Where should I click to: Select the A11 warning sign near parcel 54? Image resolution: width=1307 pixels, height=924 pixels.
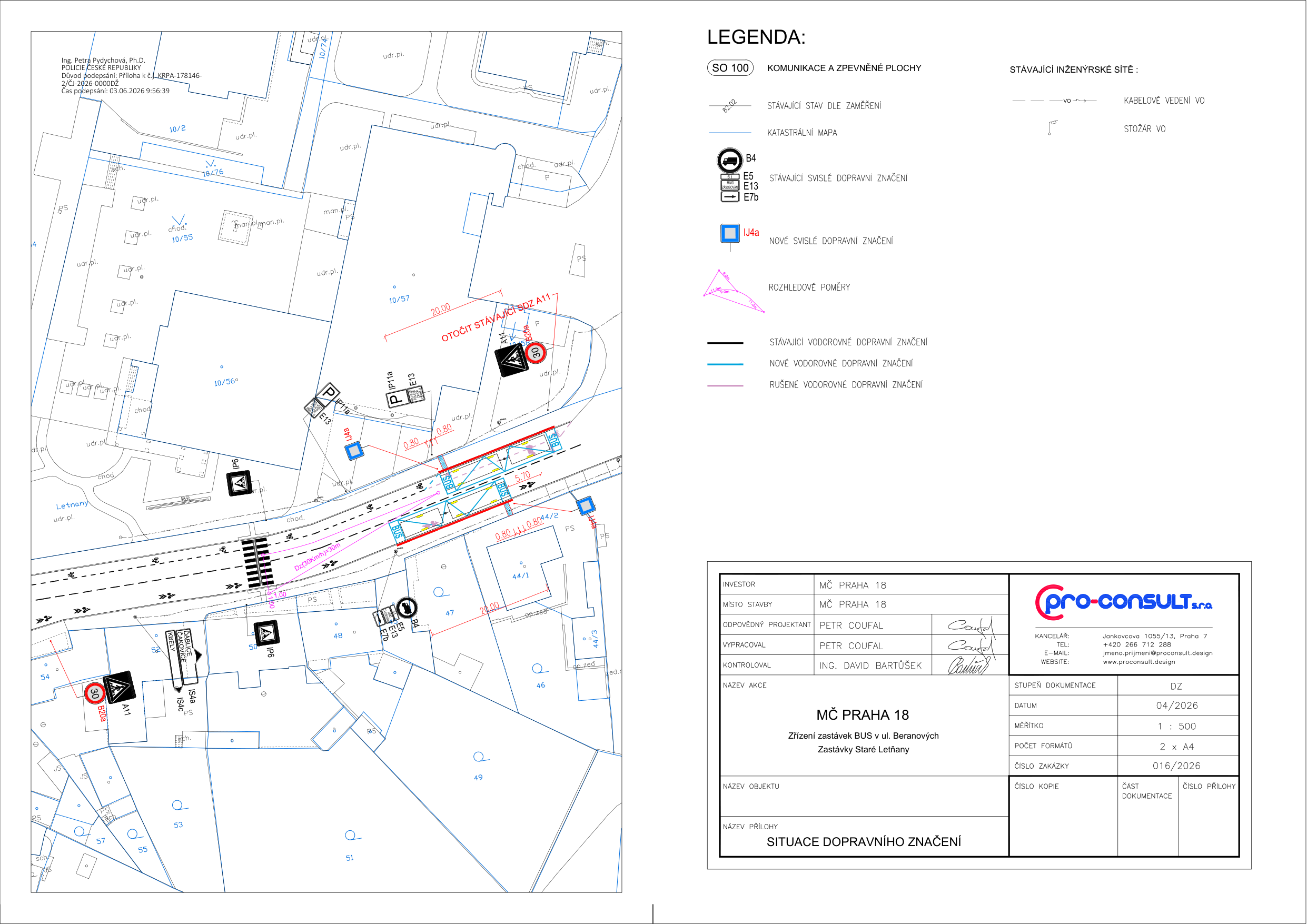118,688
